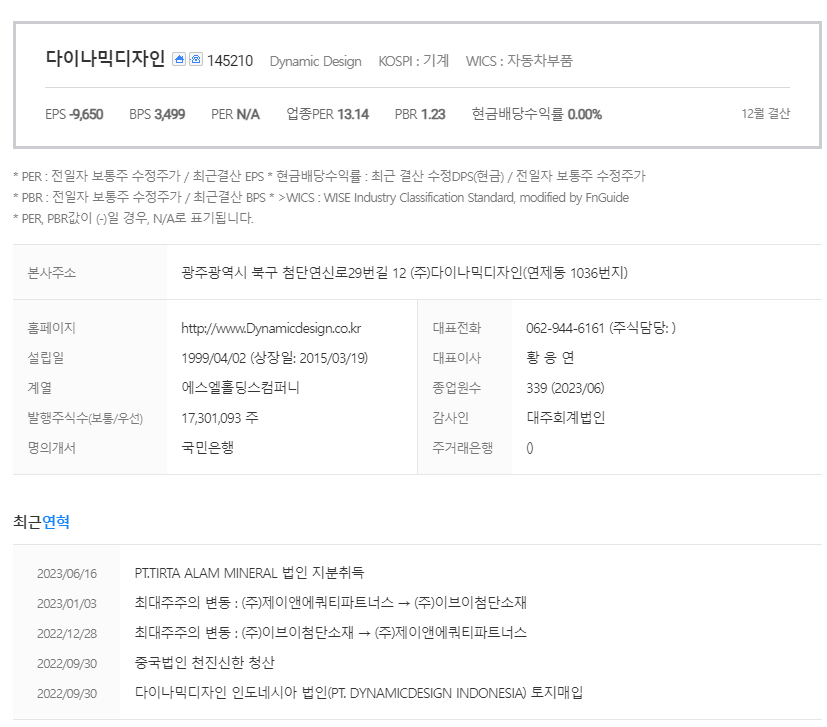Click the 최근연혁 section heading
Screen dimensions: 827x727
(41, 522)
